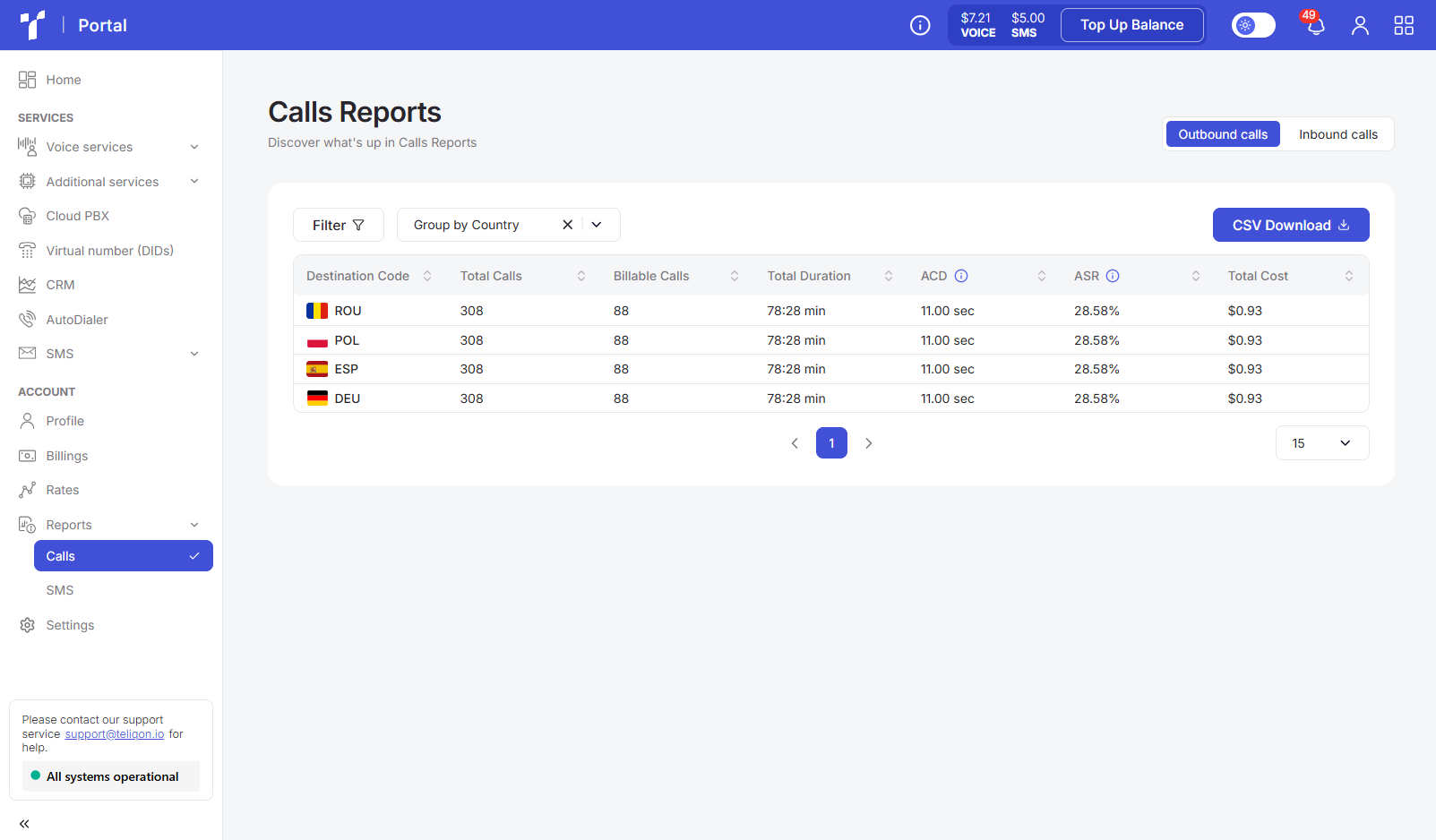Click the Cloud PBX icon

pyautogui.click(x=28, y=216)
